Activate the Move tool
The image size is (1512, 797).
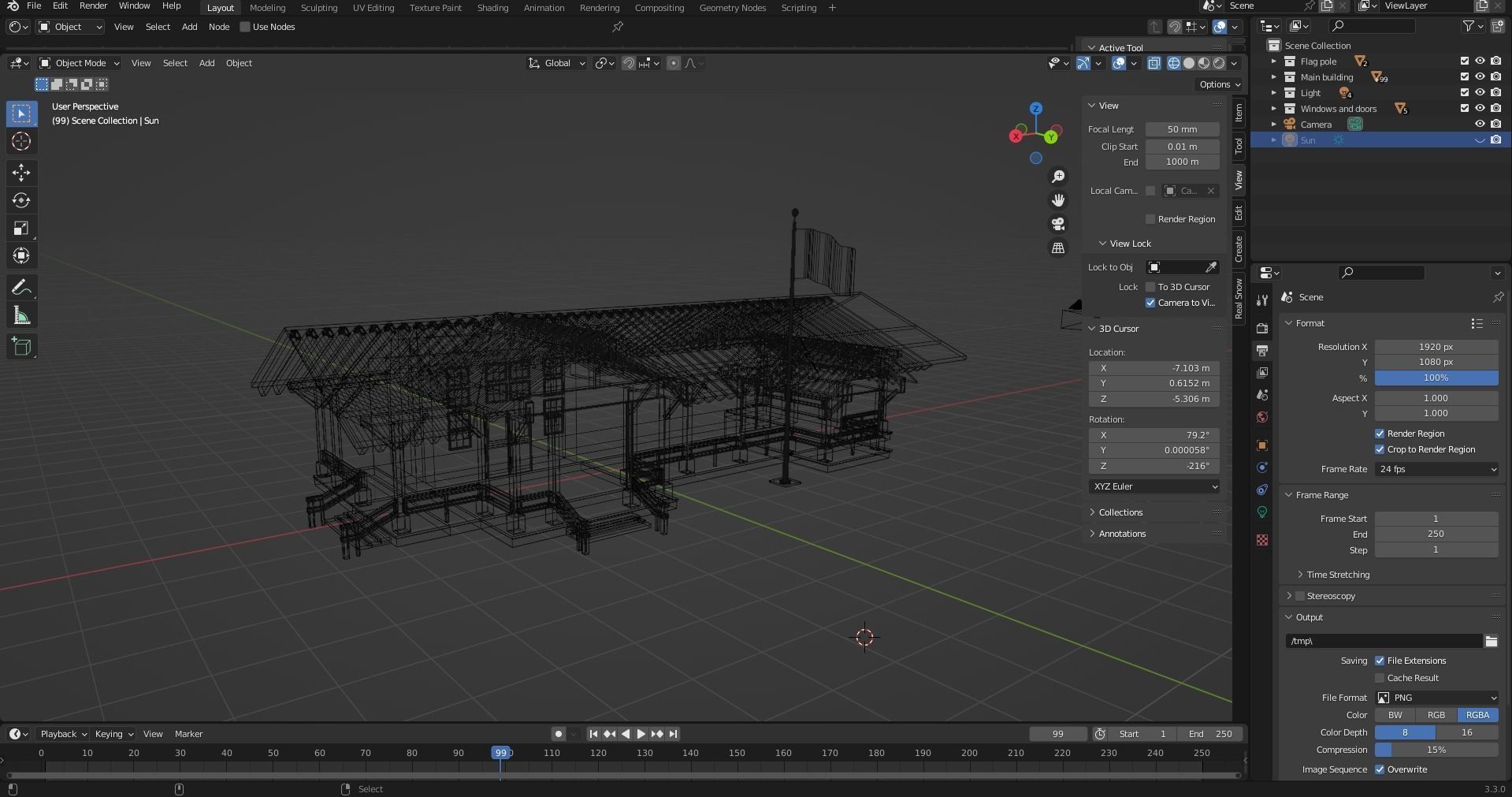(x=21, y=172)
